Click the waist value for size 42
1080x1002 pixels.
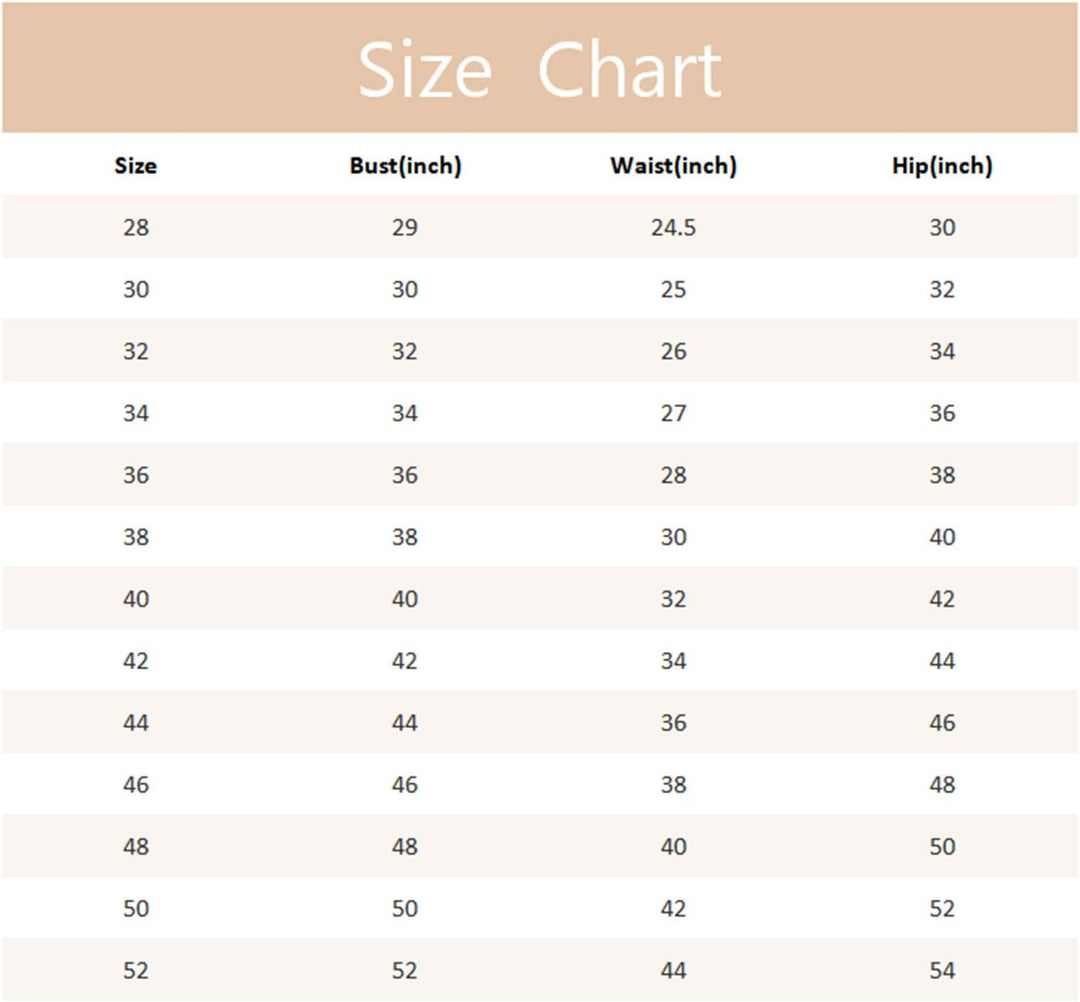673,662
